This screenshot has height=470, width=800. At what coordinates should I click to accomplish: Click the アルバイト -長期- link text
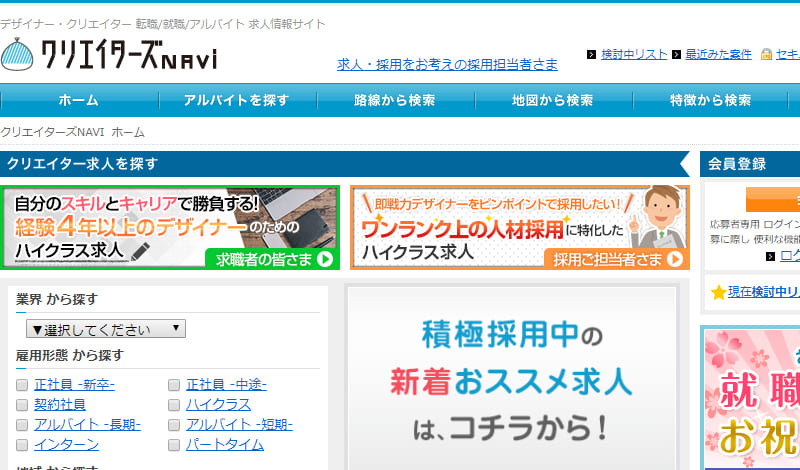tap(87, 425)
